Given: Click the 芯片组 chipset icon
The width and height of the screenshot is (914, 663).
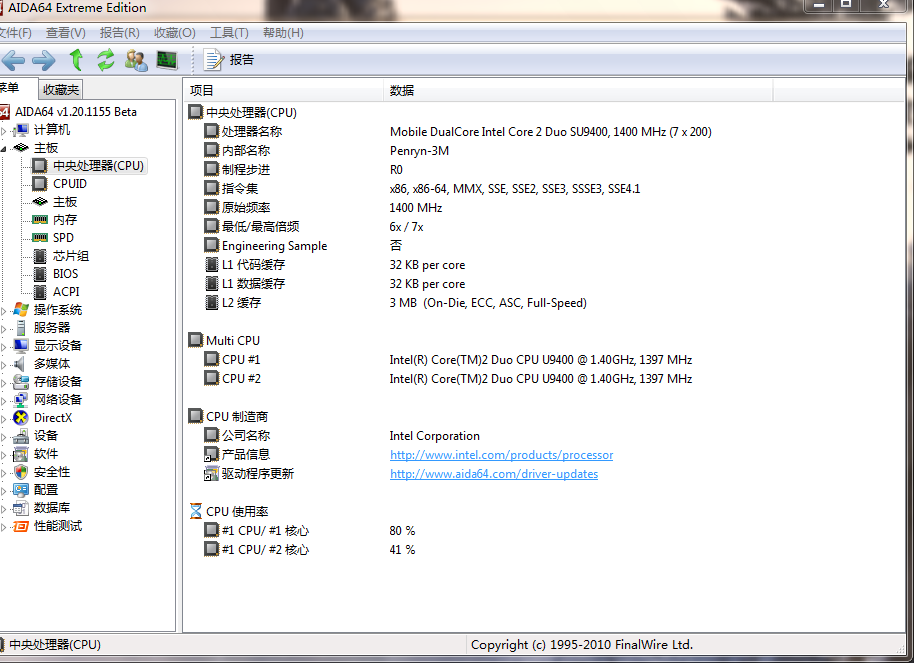Looking at the screenshot, I should click(40, 256).
